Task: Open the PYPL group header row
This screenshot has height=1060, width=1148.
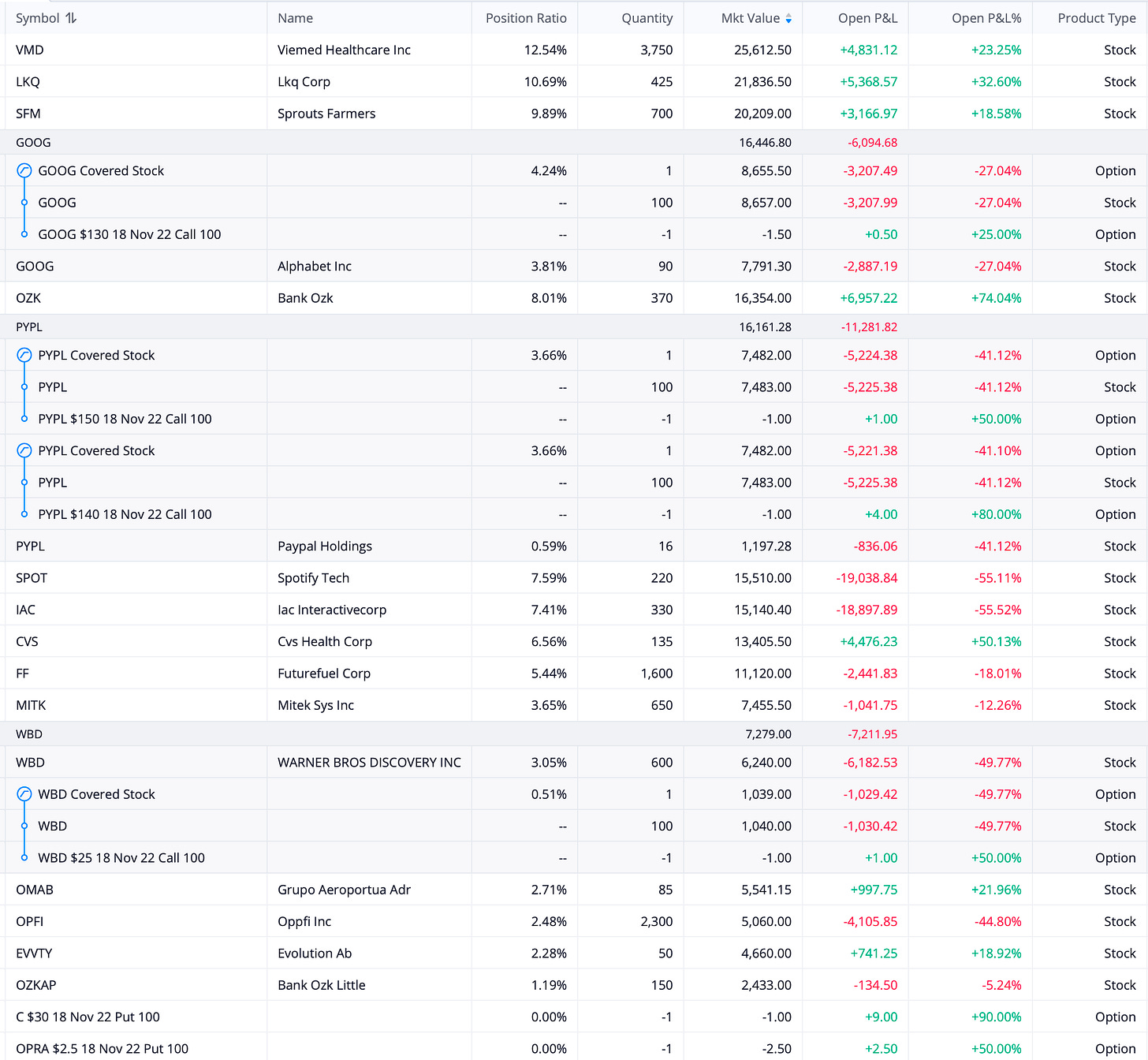Action: pos(574,327)
